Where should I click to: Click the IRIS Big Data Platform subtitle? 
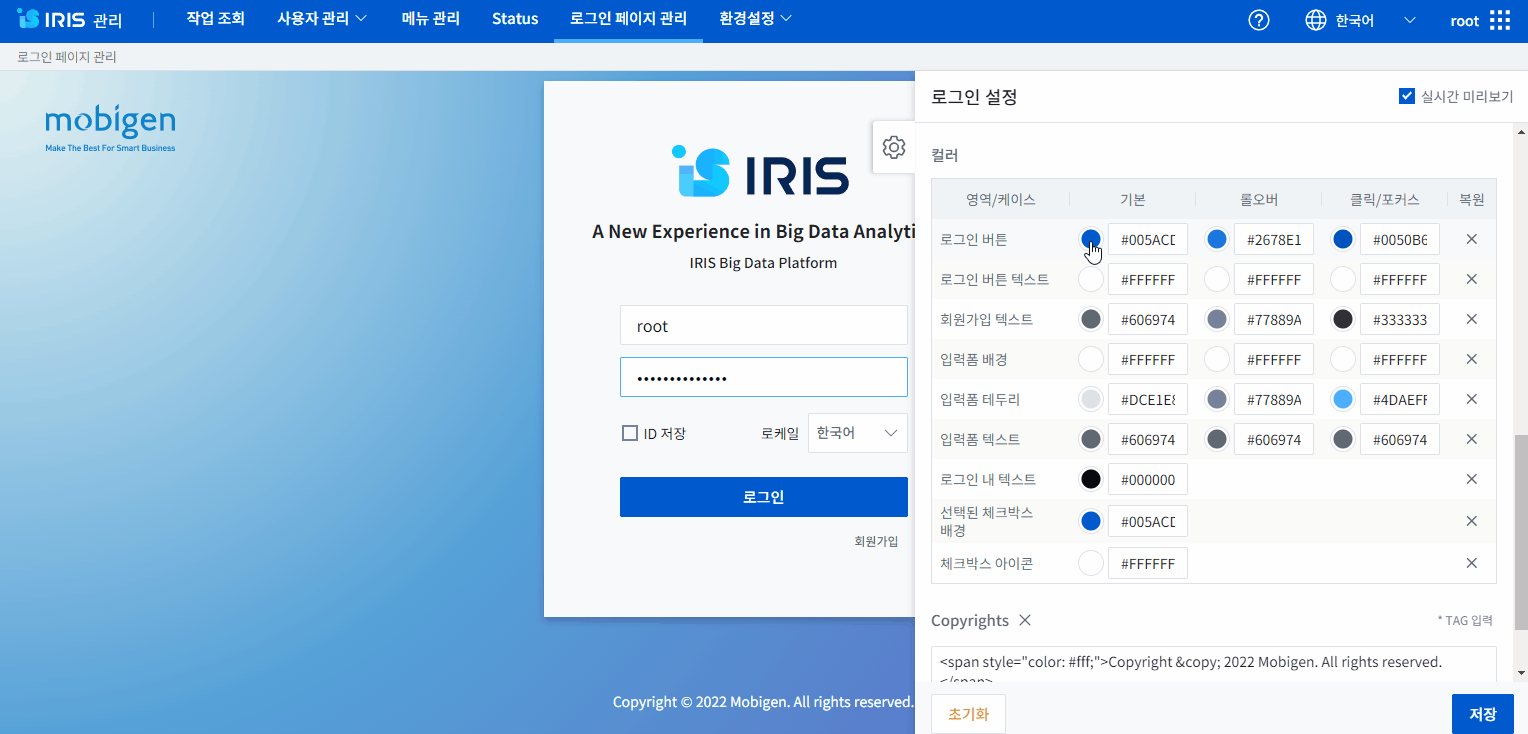(x=763, y=263)
